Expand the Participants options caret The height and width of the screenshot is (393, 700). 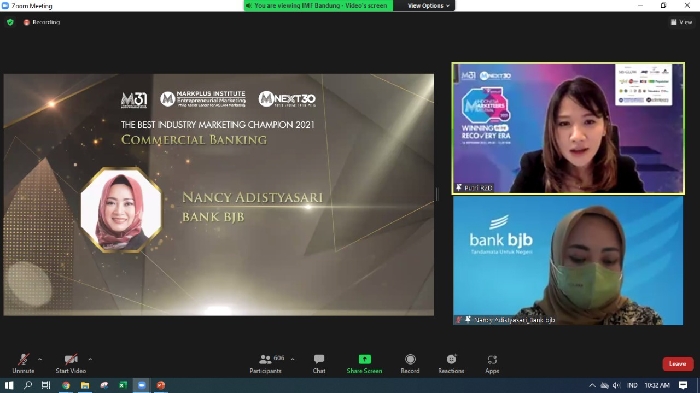(x=292, y=359)
